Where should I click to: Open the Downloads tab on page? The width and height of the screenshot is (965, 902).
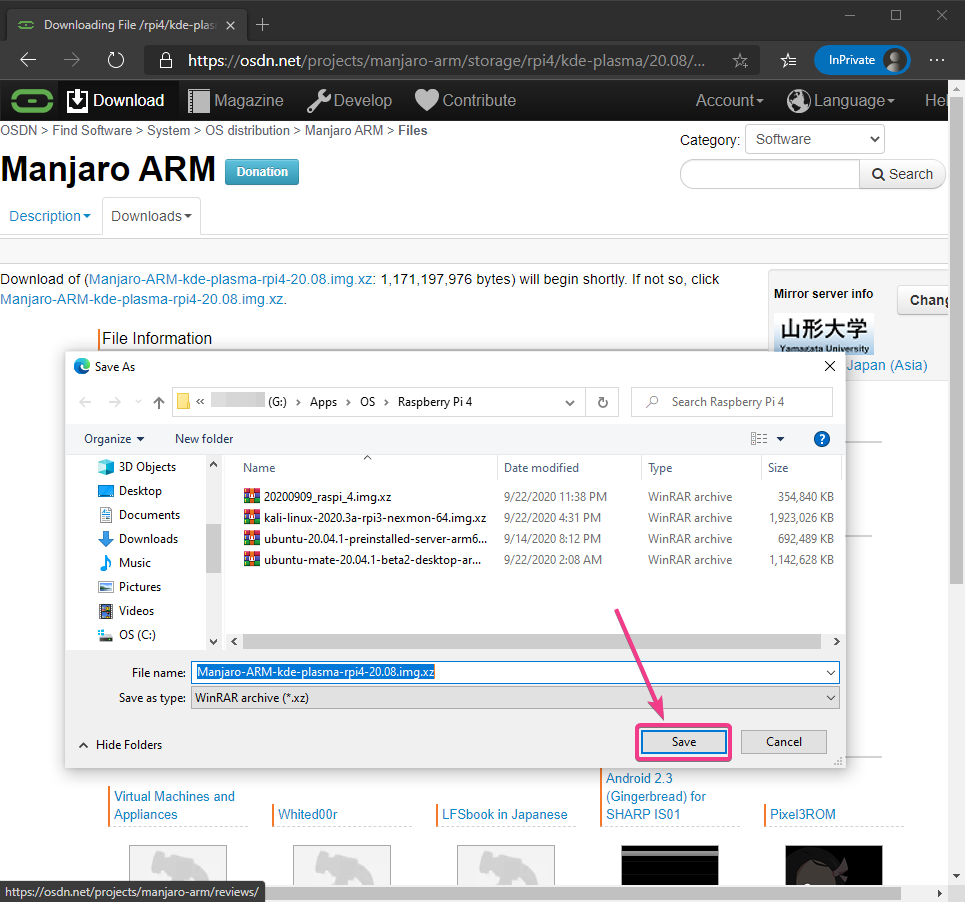151,216
